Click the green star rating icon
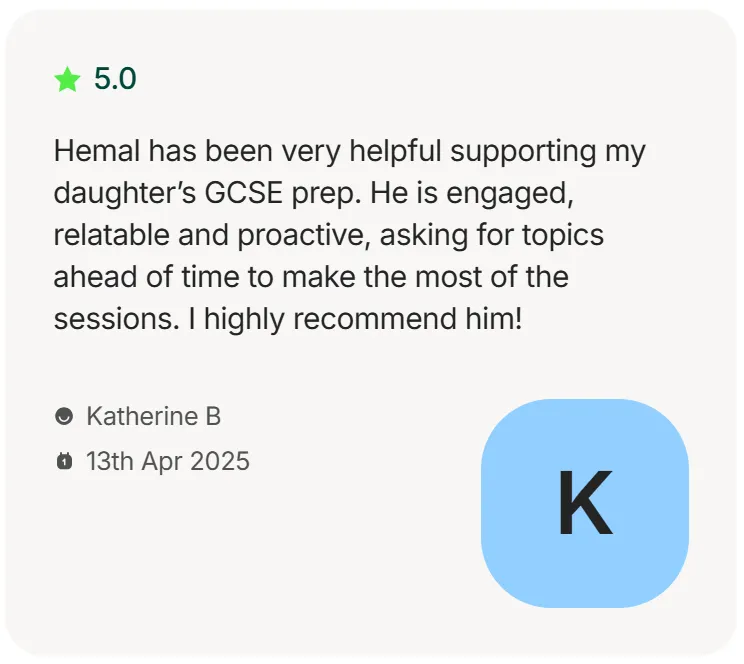The height and width of the screenshot is (664, 744). (x=67, y=79)
